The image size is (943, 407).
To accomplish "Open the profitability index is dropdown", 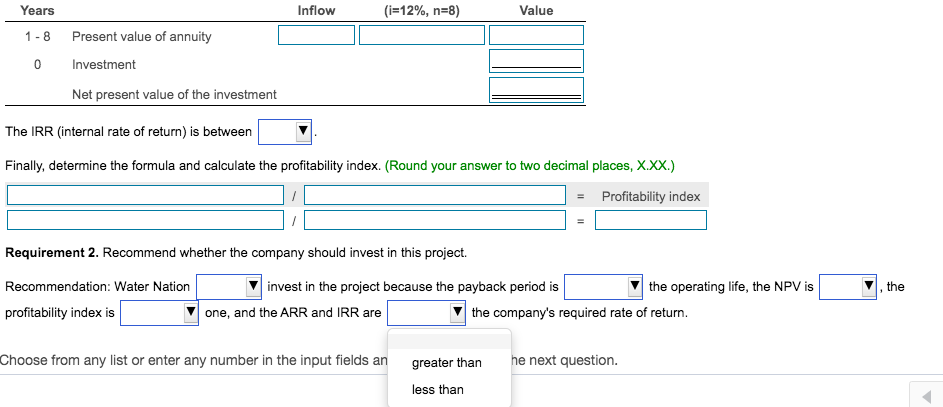I will (159, 313).
